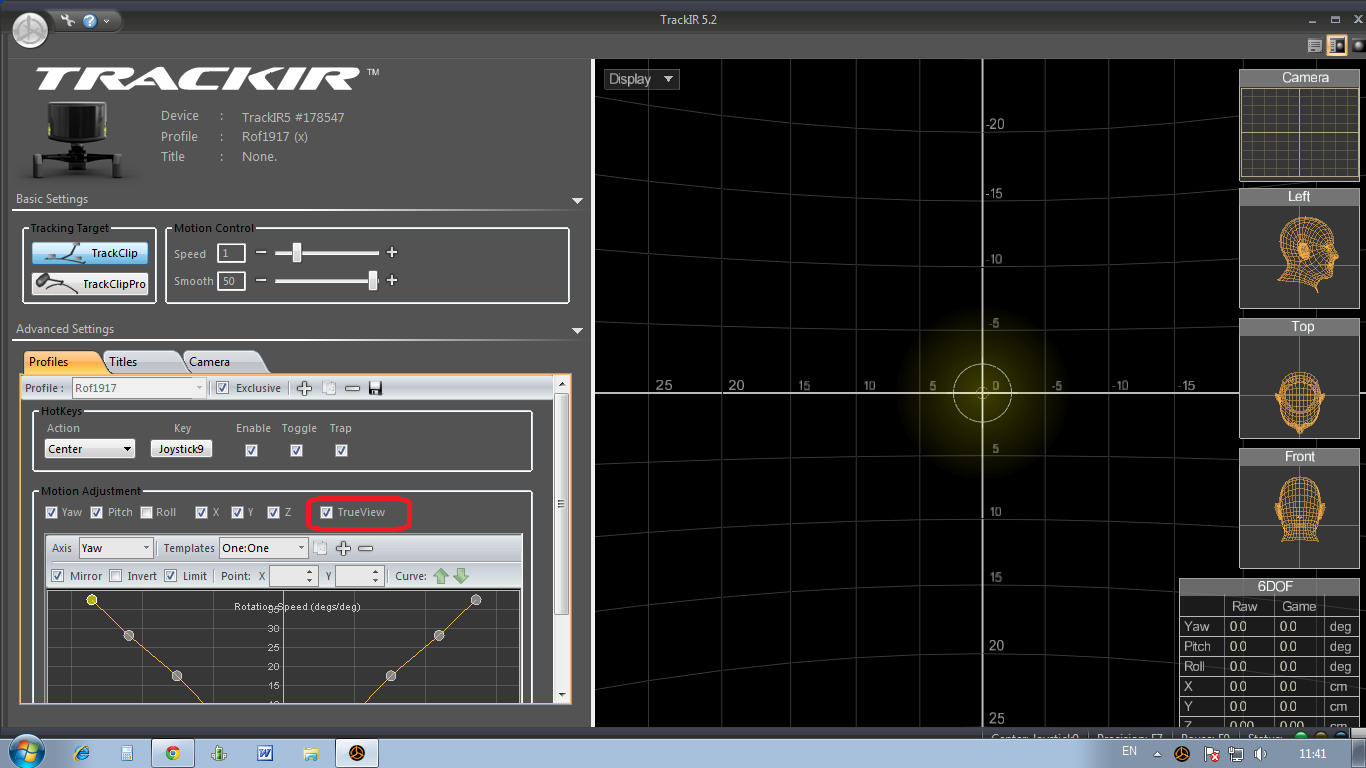Click the Smooth value field showing 50
The image size is (1366, 768).
coord(231,281)
